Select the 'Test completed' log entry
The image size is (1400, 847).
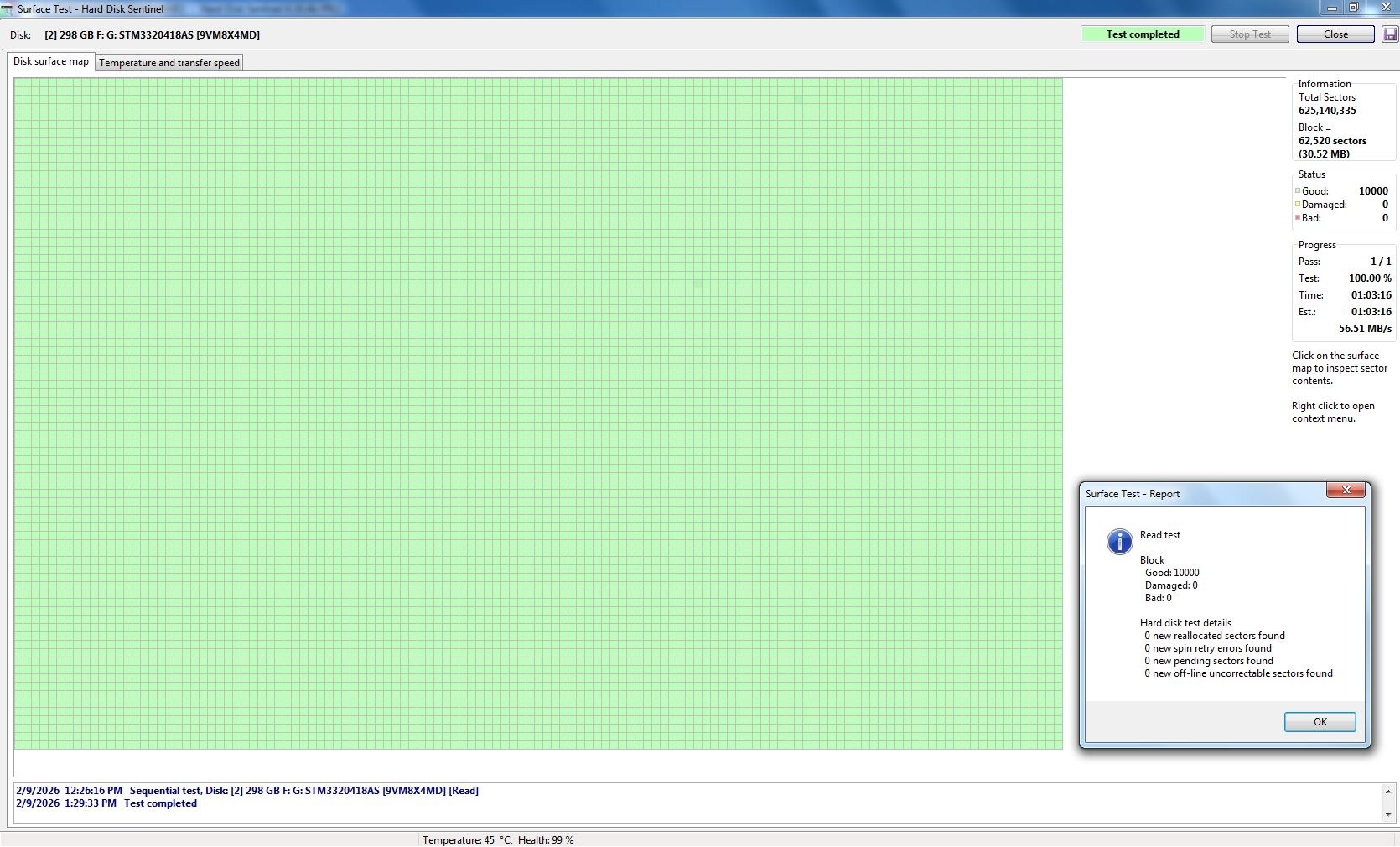[x=159, y=803]
